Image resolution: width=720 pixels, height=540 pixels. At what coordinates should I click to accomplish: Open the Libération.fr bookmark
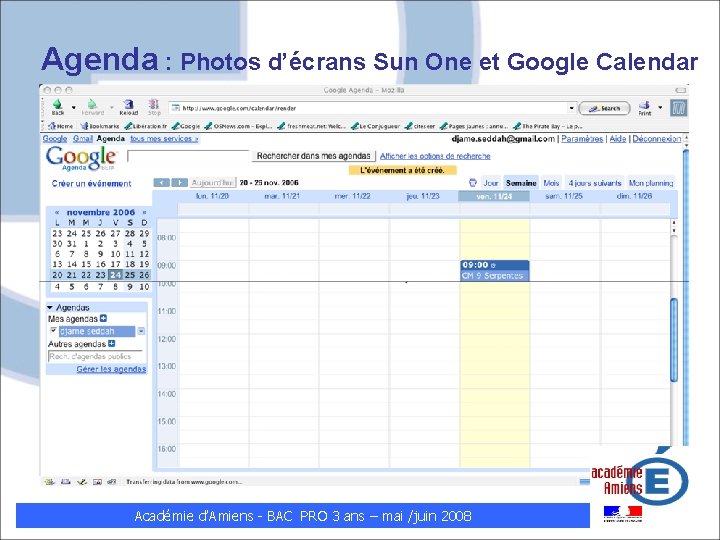[x=146, y=126]
